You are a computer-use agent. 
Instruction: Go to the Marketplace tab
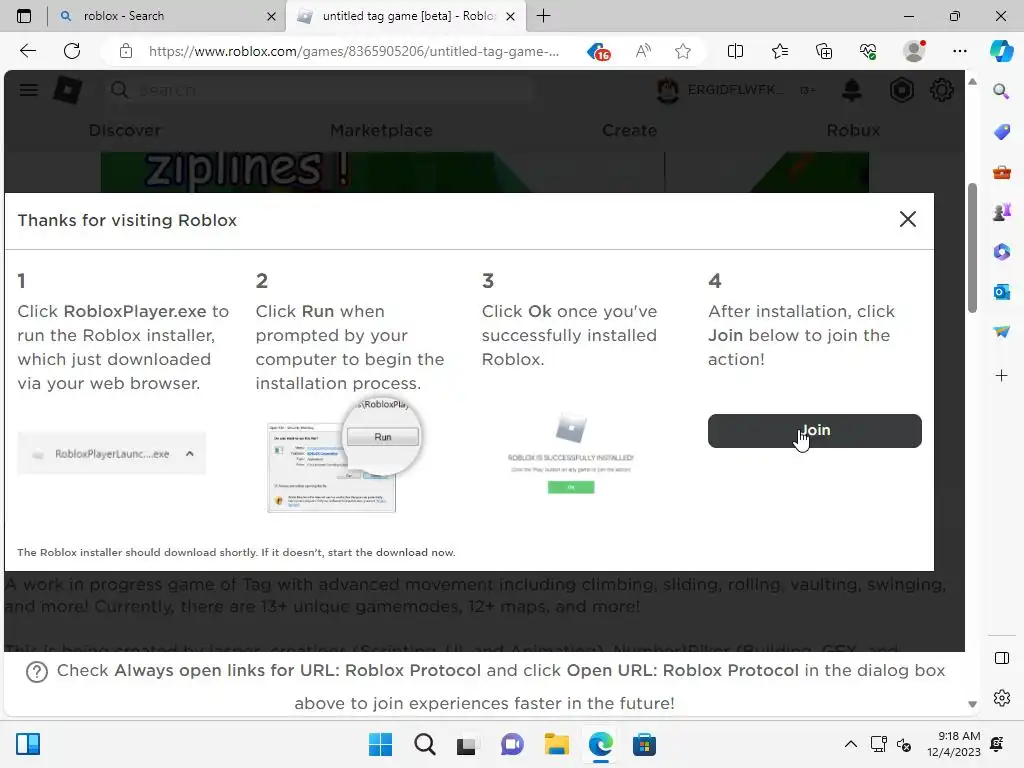(x=381, y=131)
